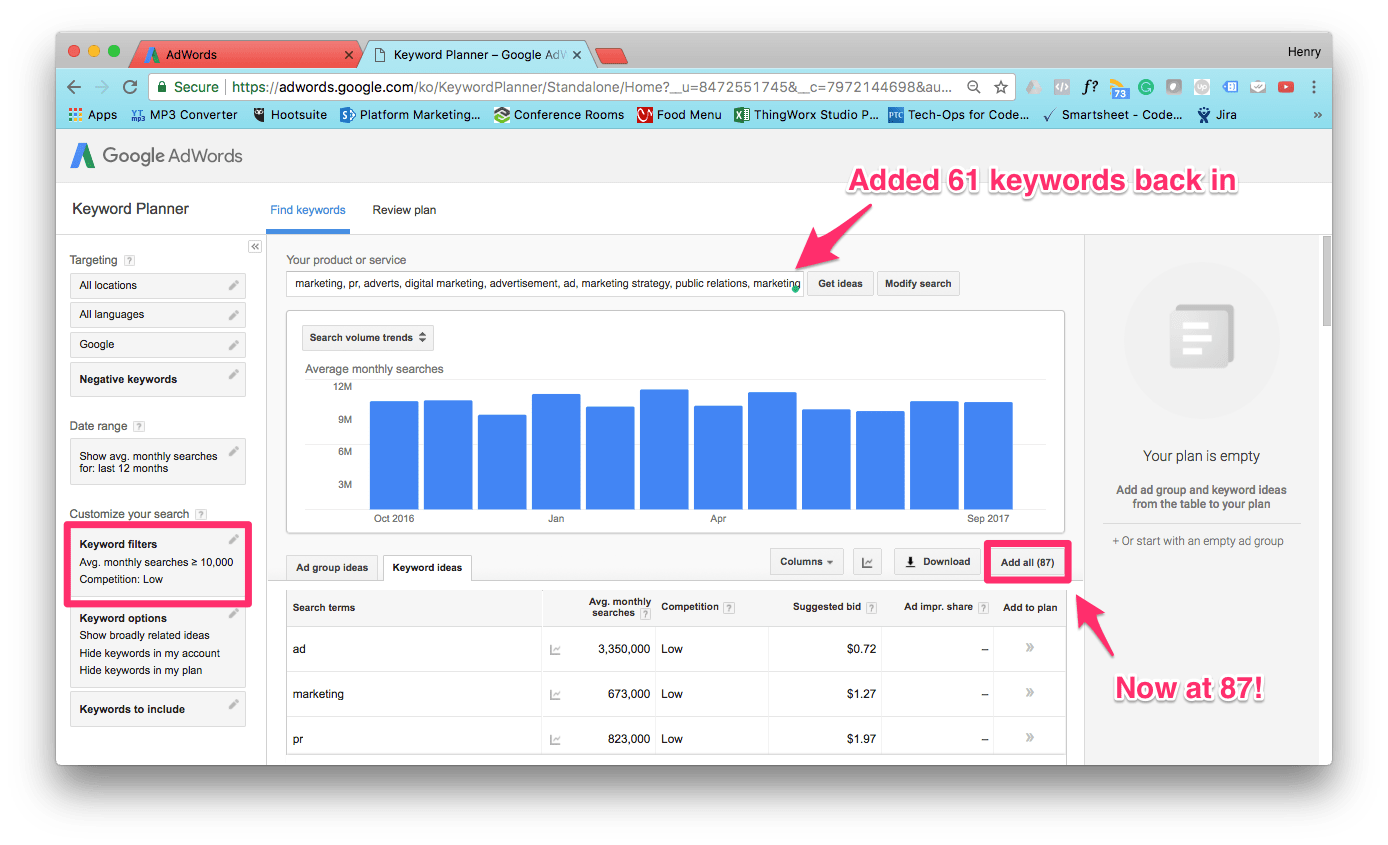Click 'Or start with an empty ad group'

1197,541
